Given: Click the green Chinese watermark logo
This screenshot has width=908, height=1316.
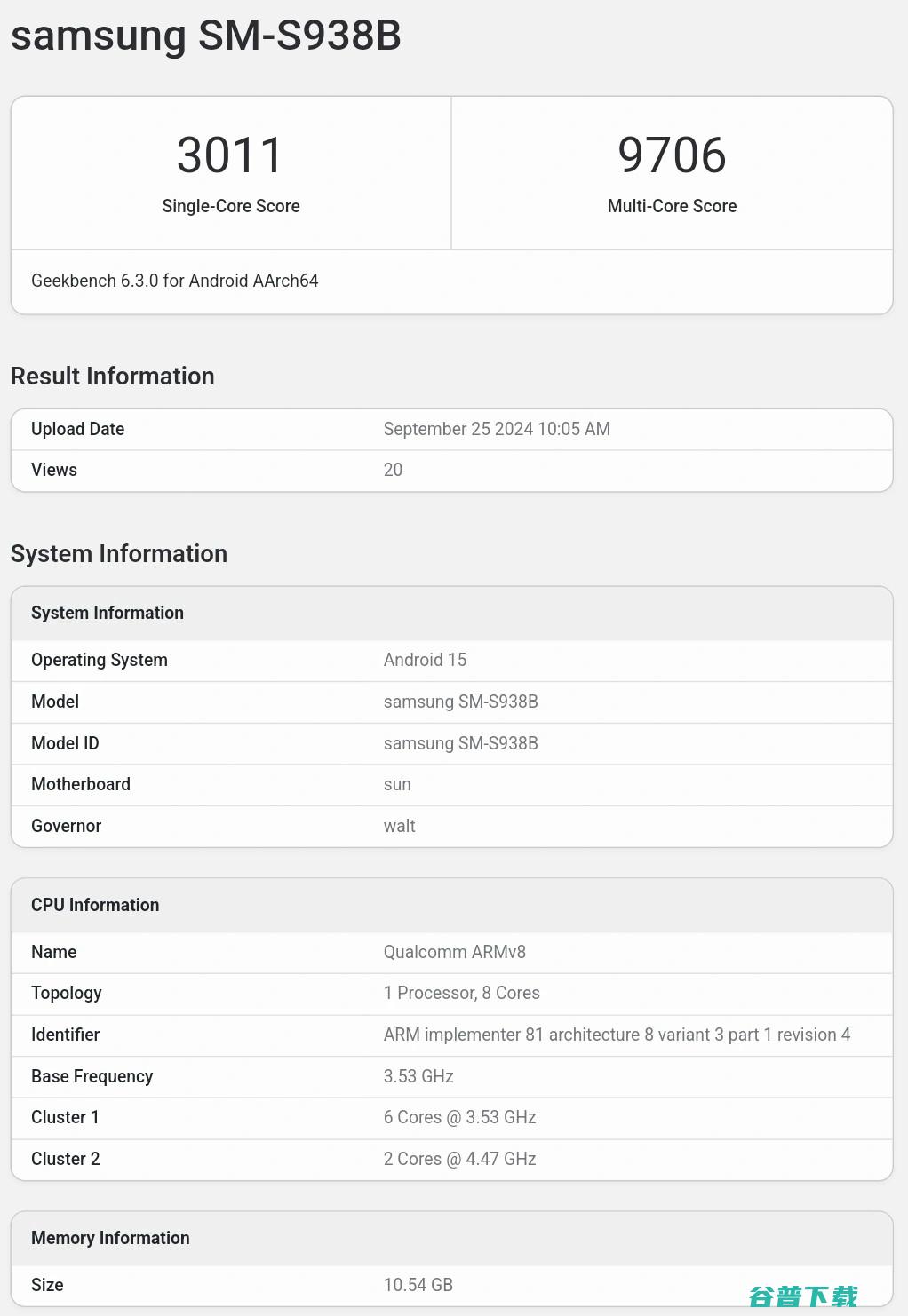Looking at the screenshot, I should click(x=803, y=1296).
